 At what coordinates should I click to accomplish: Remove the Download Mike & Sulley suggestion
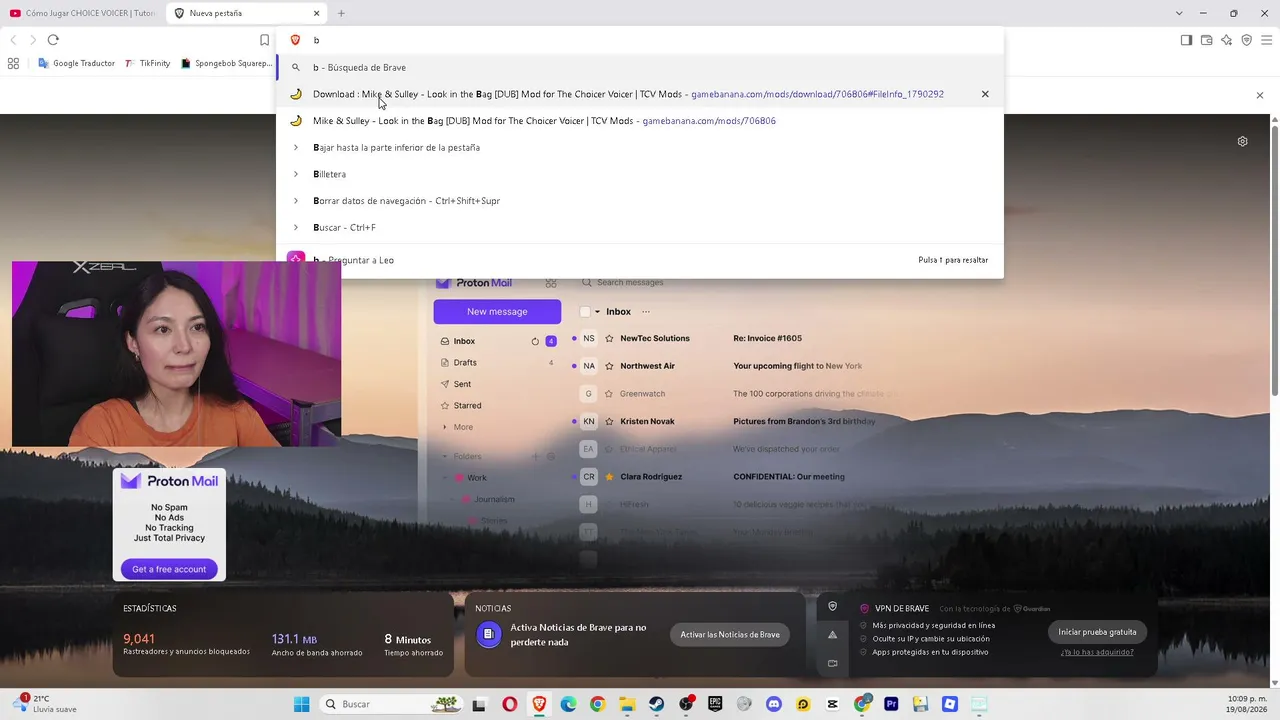[985, 94]
